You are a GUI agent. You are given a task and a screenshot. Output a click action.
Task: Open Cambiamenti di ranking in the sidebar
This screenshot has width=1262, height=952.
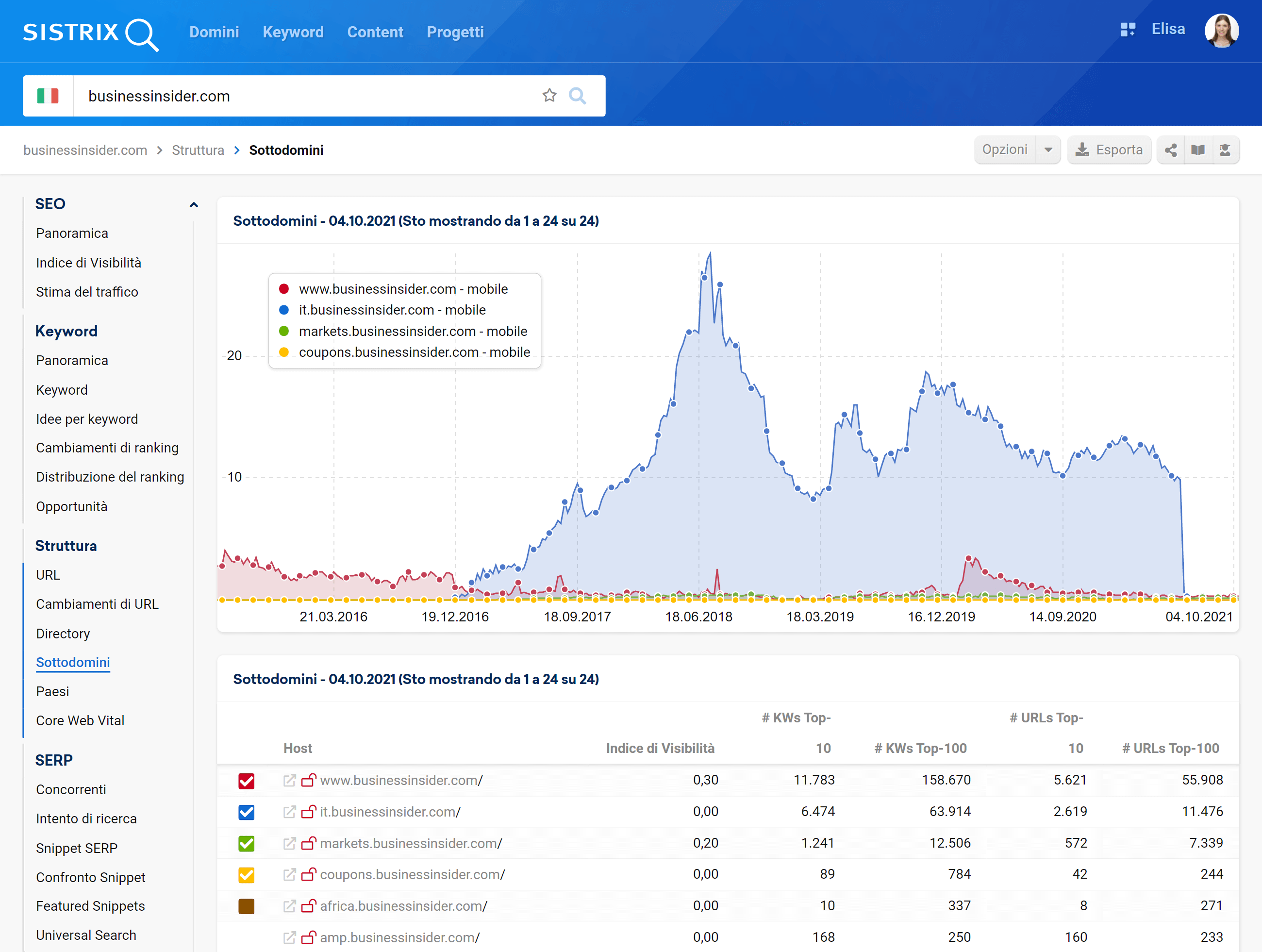click(x=107, y=448)
